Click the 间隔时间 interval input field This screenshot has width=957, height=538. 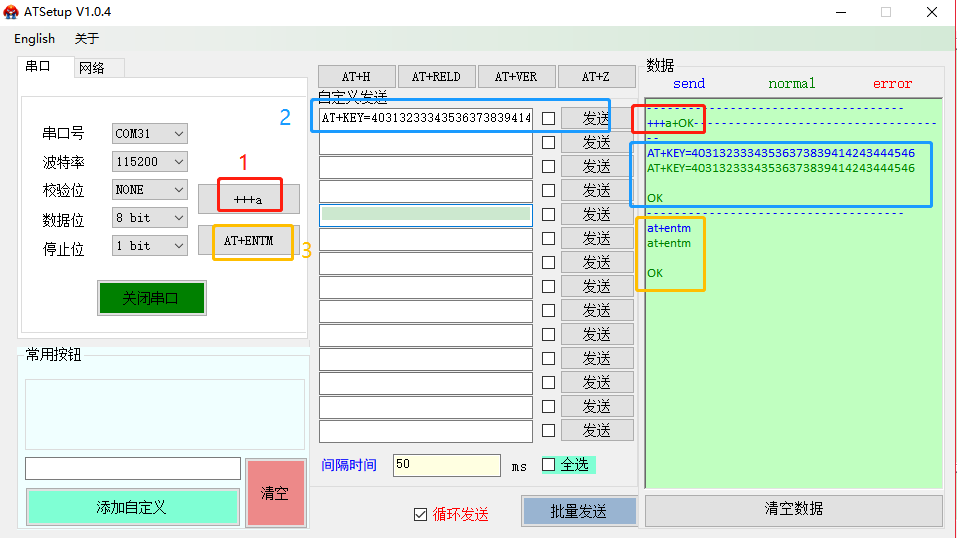(446, 465)
